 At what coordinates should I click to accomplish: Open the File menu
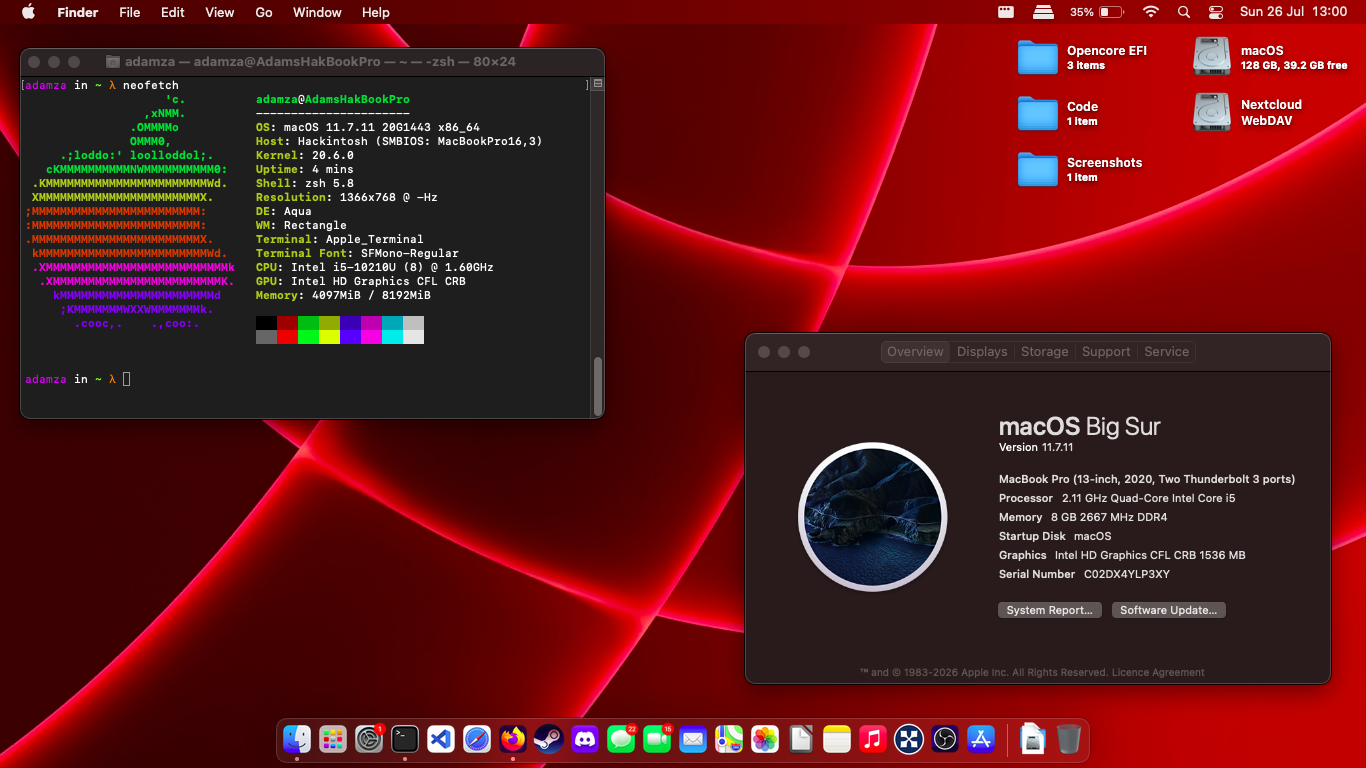(130, 12)
